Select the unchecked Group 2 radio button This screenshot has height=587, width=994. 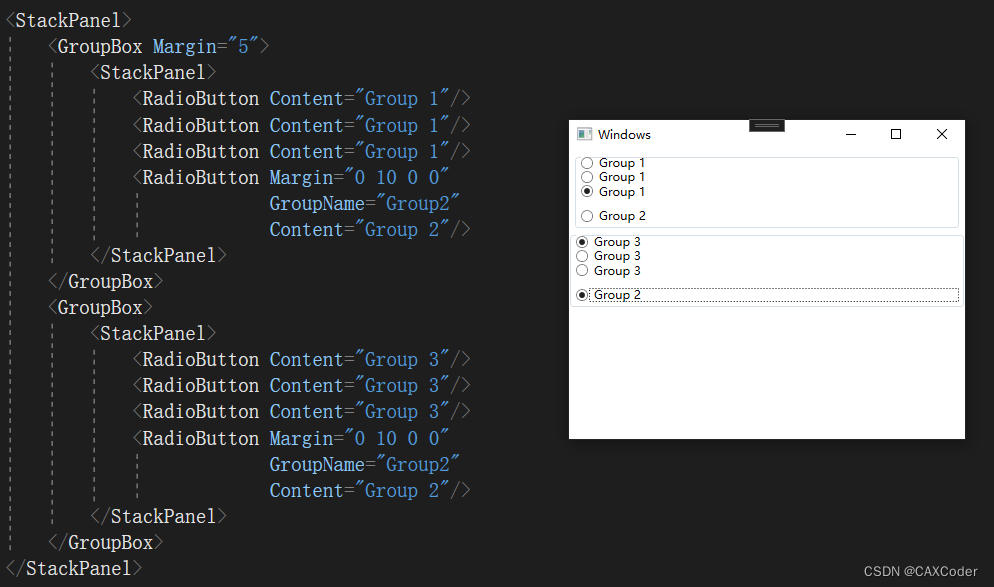click(587, 216)
